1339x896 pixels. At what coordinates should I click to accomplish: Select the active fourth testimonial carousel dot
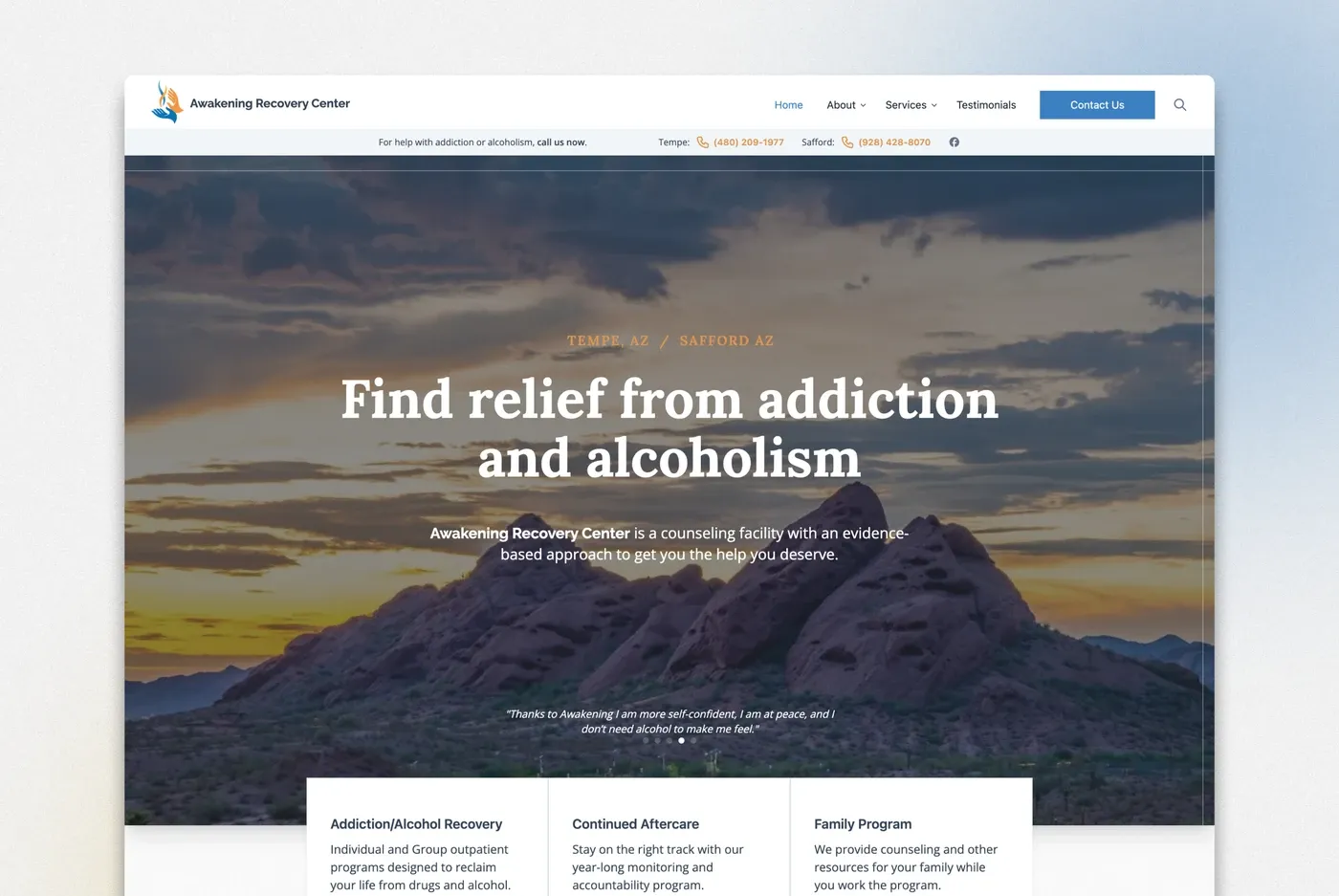click(681, 740)
